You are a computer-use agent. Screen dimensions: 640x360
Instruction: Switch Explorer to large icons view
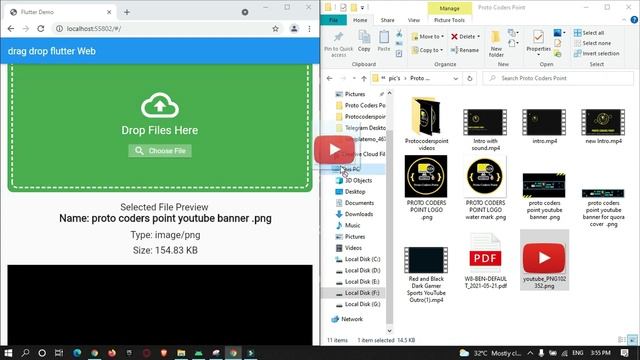tap(632, 340)
